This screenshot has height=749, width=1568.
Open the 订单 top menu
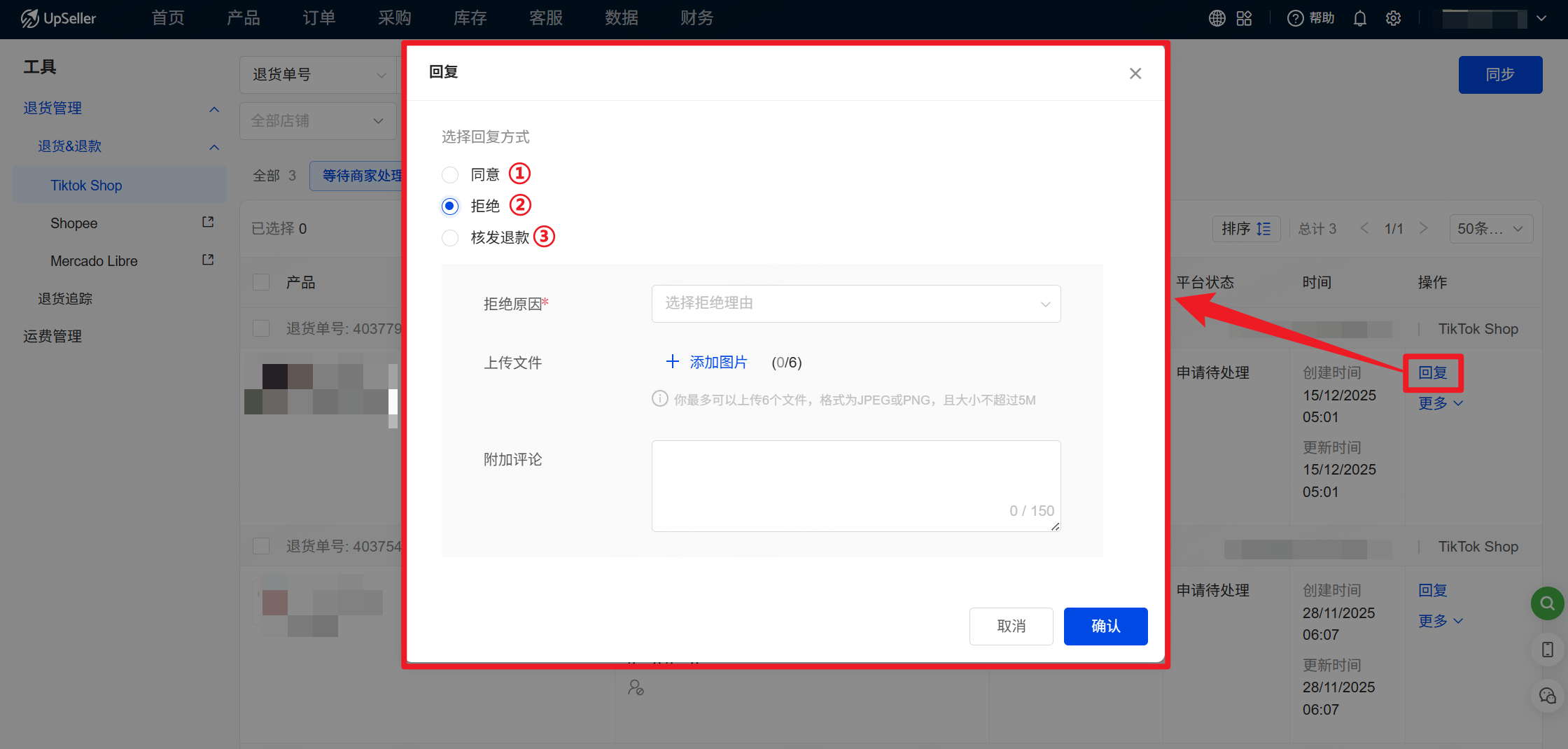318,18
